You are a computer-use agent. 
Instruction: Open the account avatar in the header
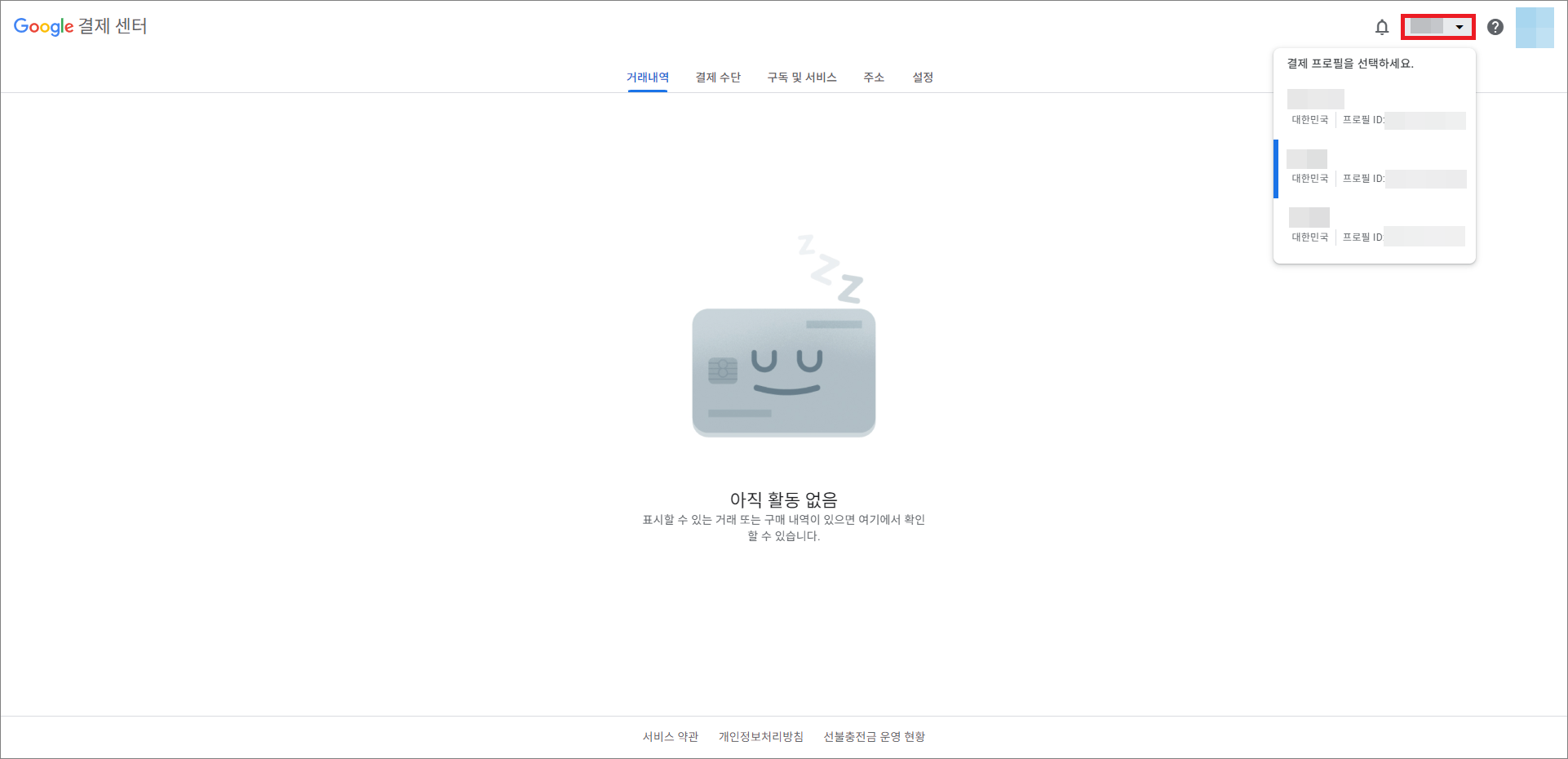1535,28
